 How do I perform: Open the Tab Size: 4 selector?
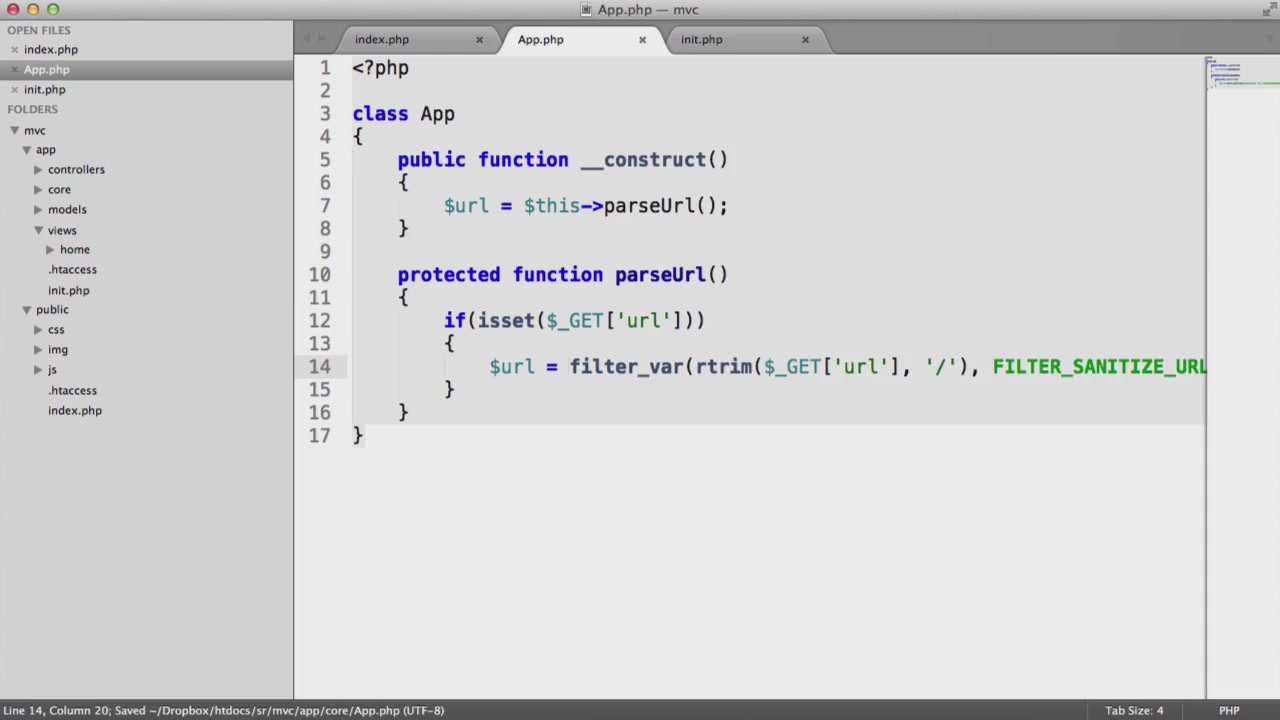(x=1134, y=711)
